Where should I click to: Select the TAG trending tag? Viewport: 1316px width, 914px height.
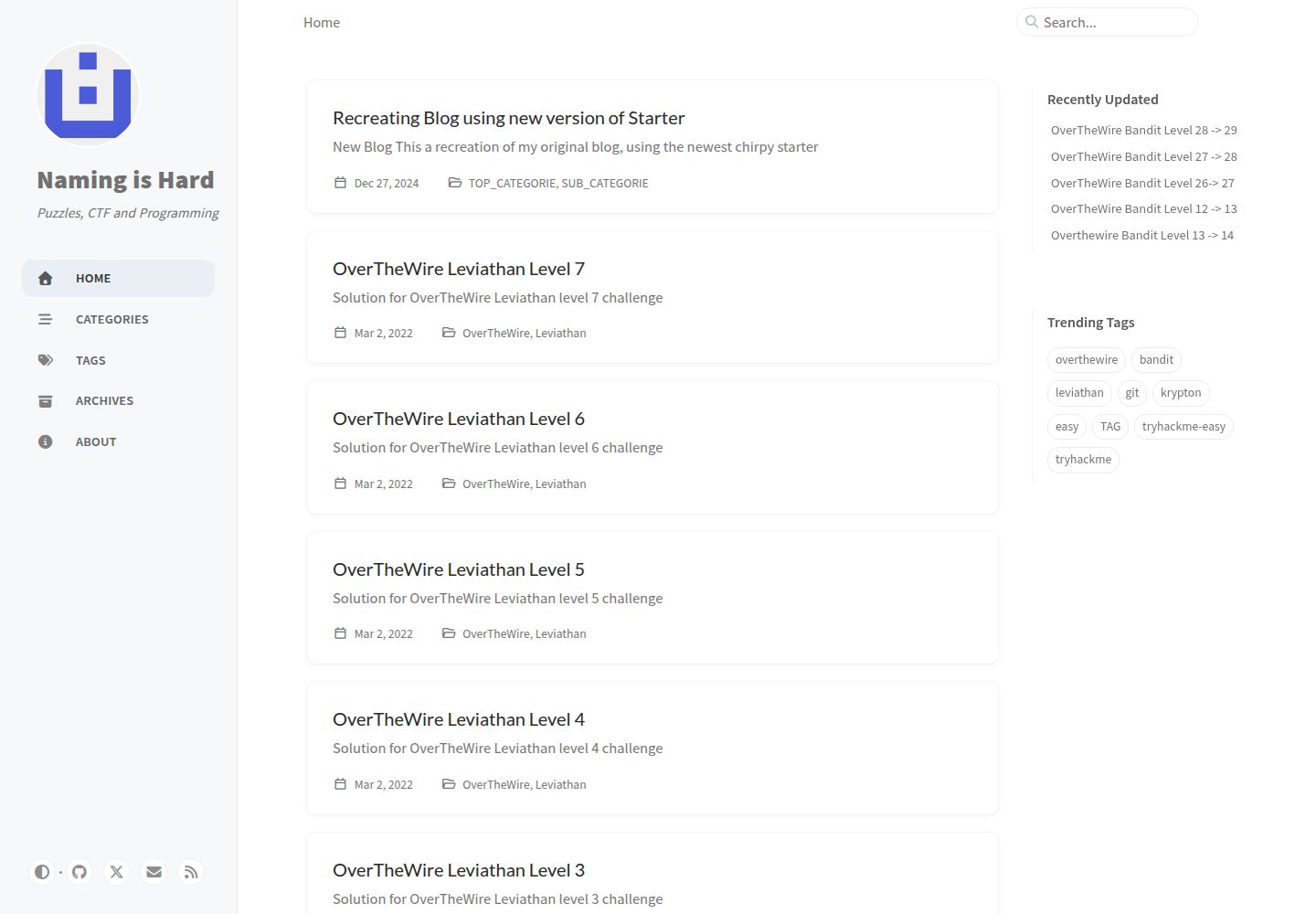tap(1110, 427)
